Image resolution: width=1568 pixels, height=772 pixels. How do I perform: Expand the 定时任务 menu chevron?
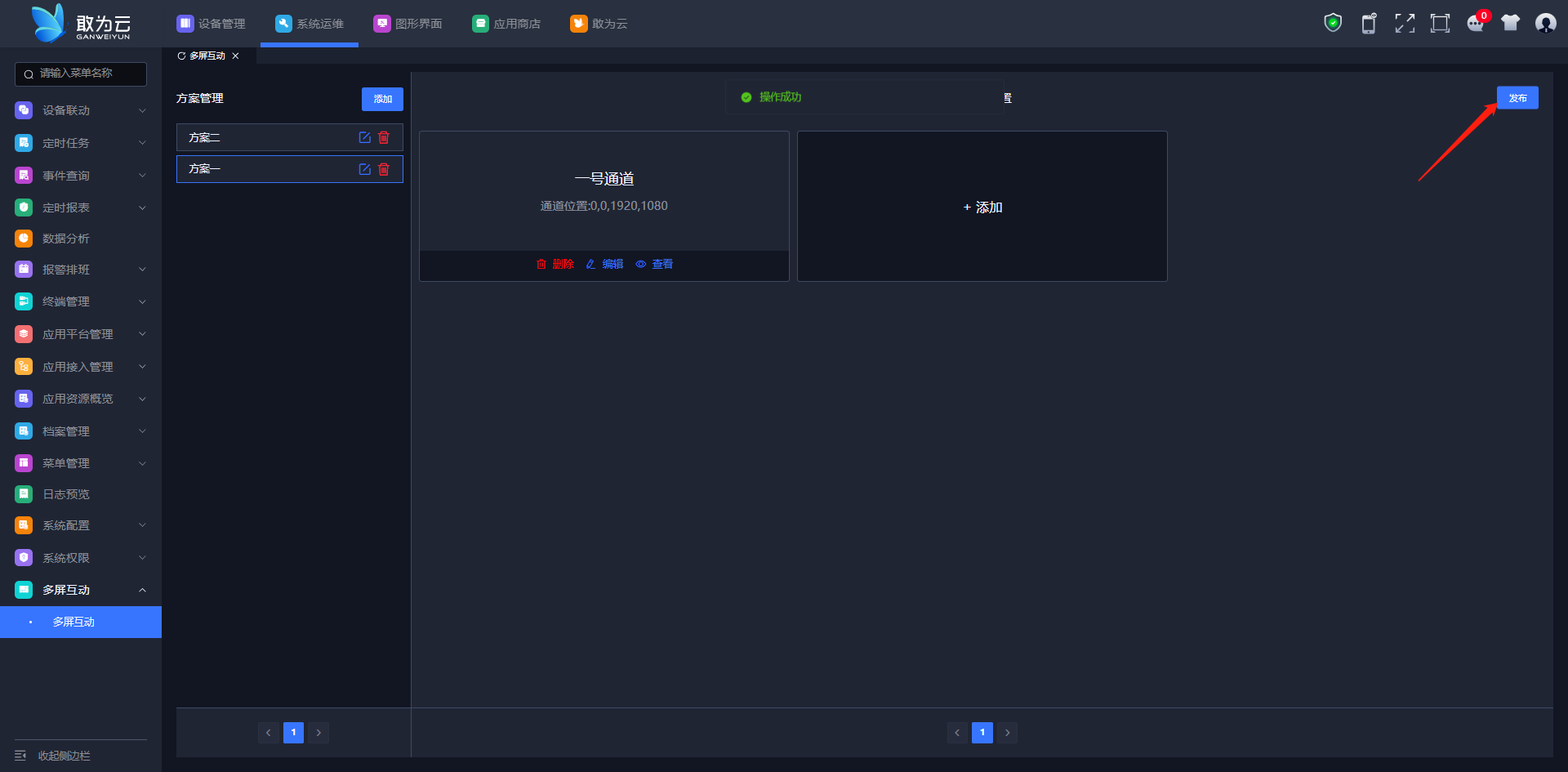tap(142, 143)
